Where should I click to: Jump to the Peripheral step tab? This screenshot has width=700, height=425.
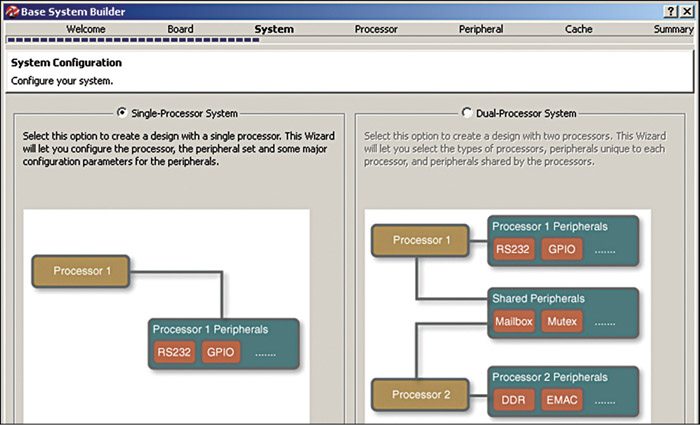(480, 29)
